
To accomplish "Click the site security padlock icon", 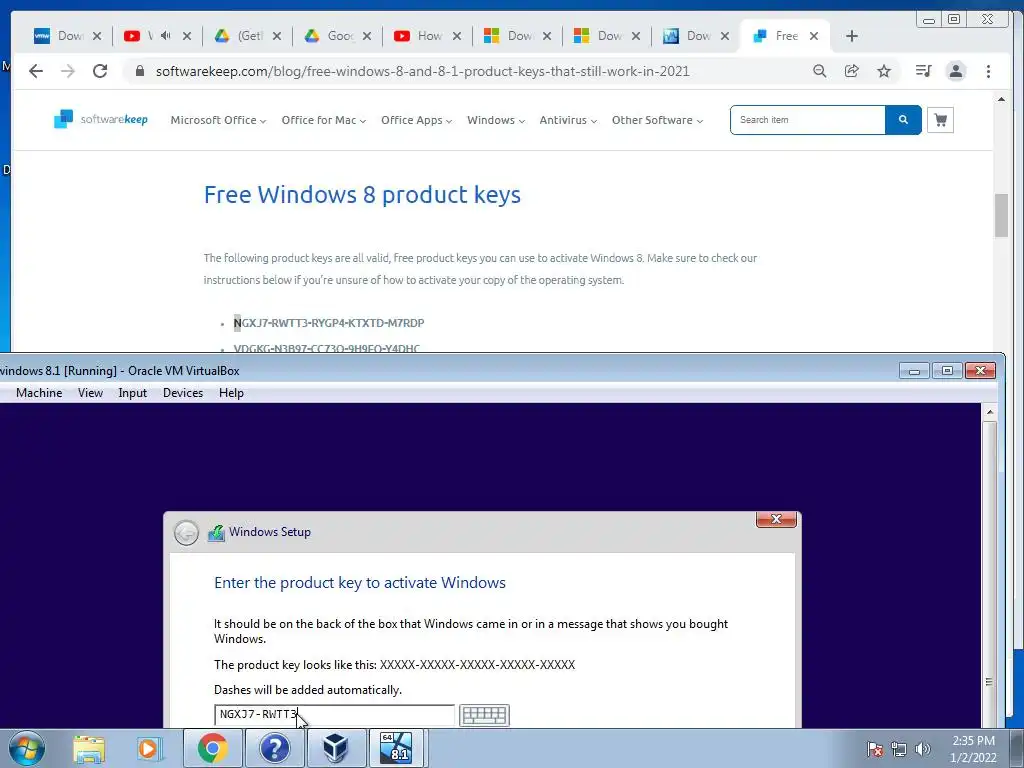I will coord(139,71).
